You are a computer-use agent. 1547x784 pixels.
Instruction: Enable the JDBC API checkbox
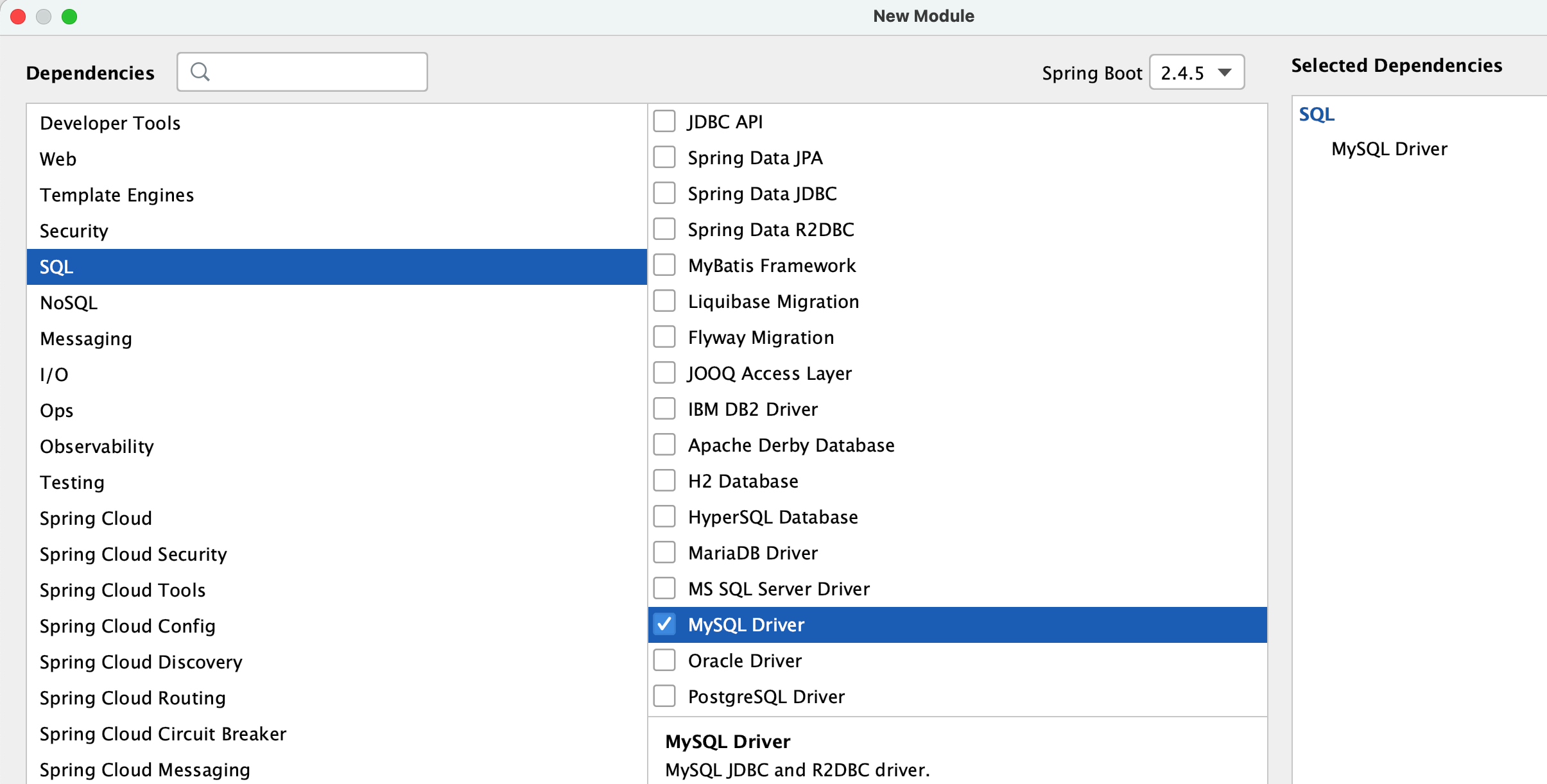664,121
